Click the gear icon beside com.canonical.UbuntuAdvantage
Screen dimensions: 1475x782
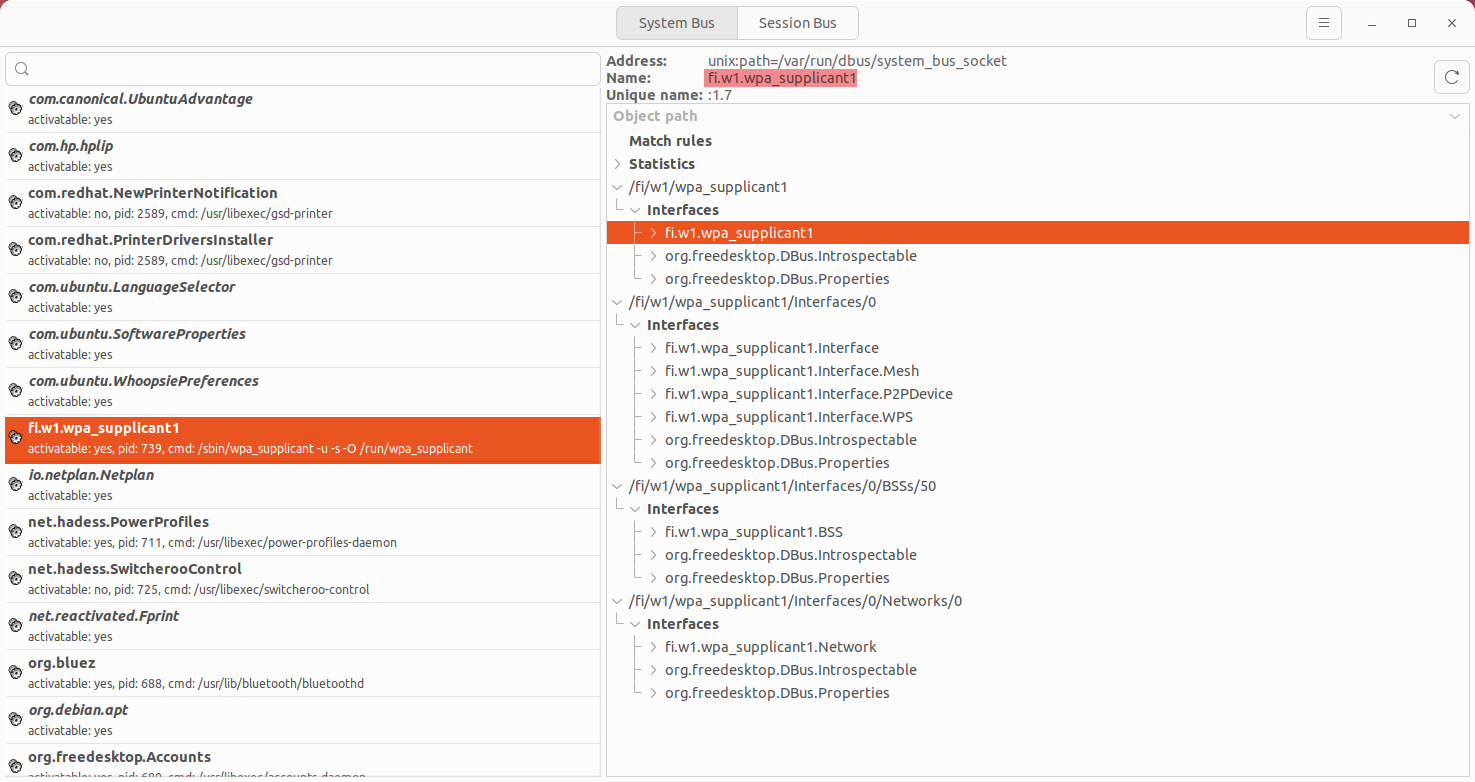tap(16, 108)
